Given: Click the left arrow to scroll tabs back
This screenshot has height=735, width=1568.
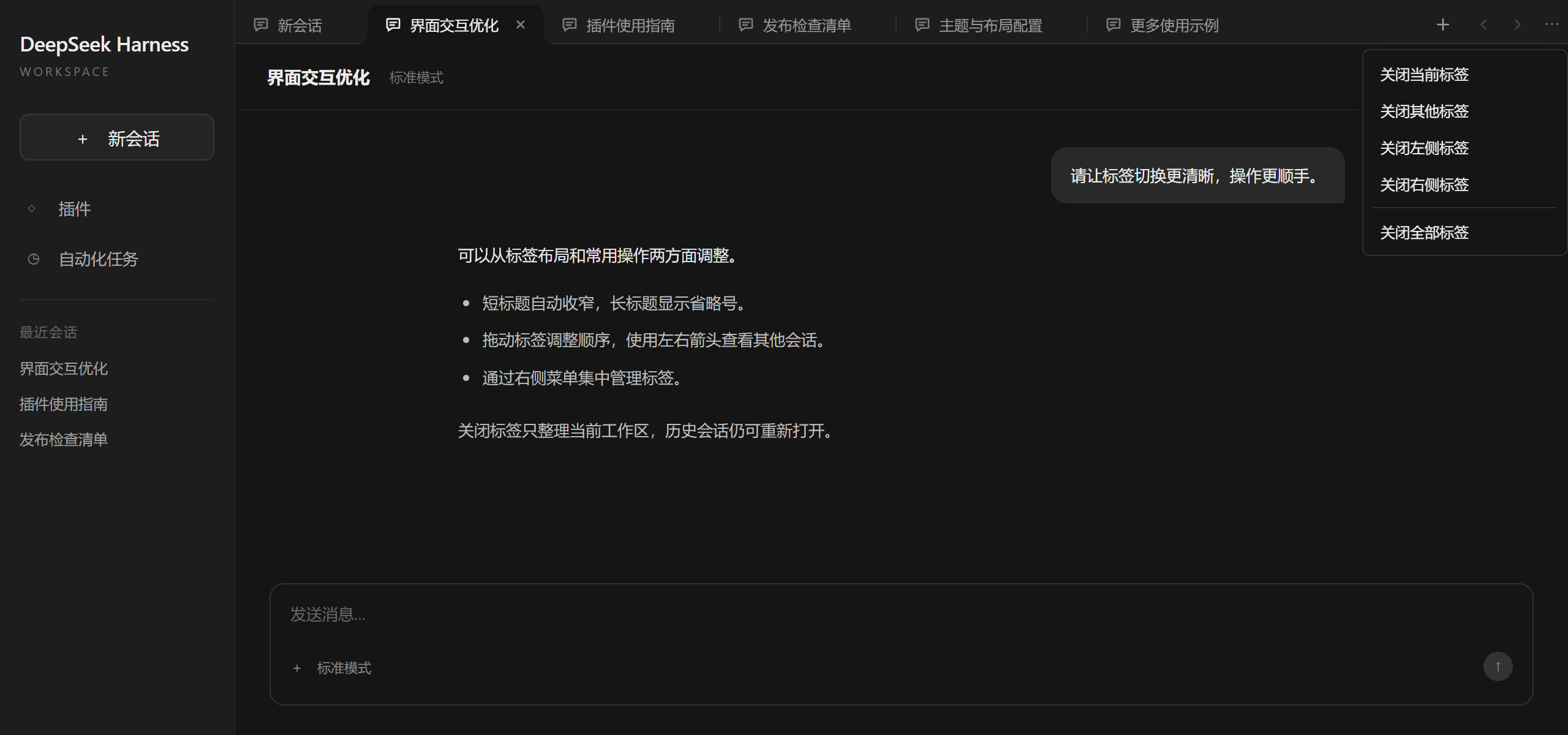Looking at the screenshot, I should [x=1483, y=24].
